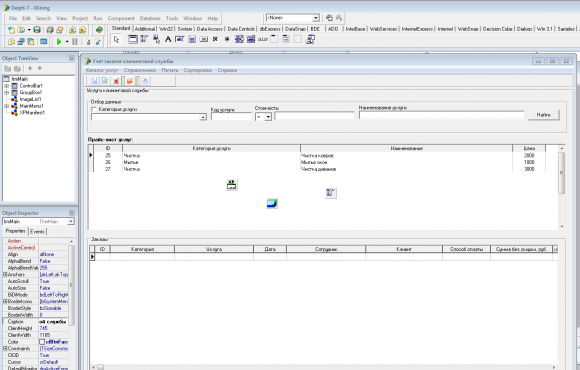Select the MainMenu component in the Standard palette

point(144,39)
